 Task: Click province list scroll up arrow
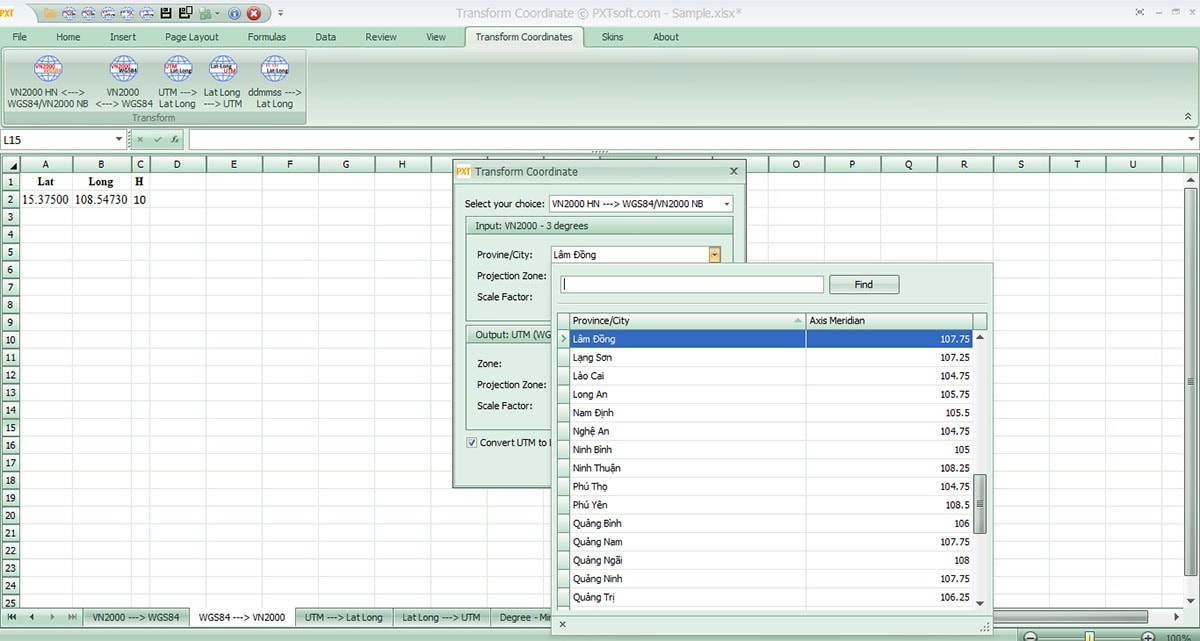click(980, 338)
